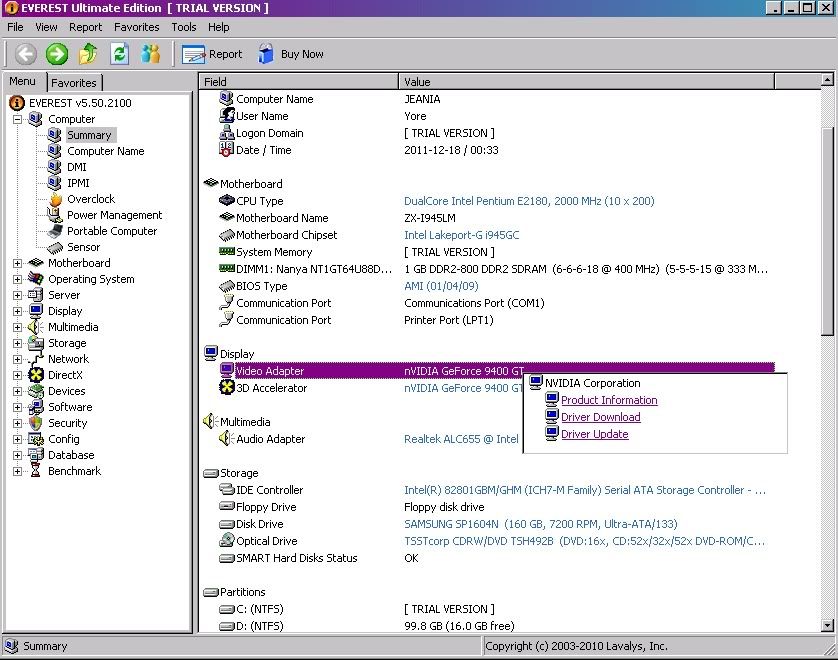Click the Refresh toolbar icon
The image size is (838, 661).
(120, 54)
